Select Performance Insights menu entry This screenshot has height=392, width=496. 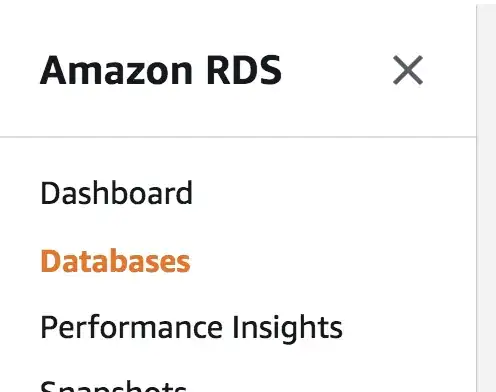(x=191, y=328)
